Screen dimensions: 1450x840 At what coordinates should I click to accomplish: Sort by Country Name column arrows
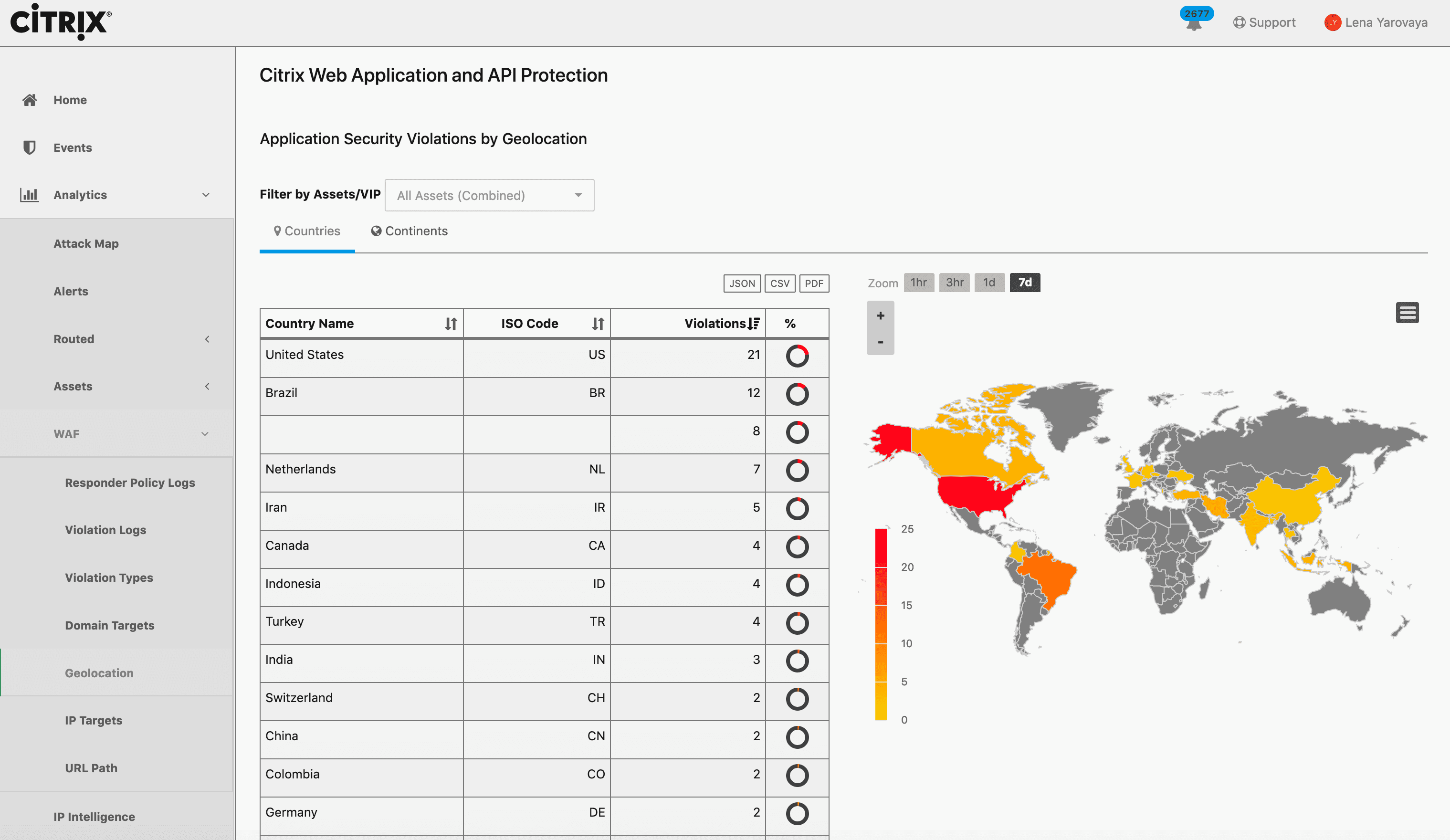point(451,323)
